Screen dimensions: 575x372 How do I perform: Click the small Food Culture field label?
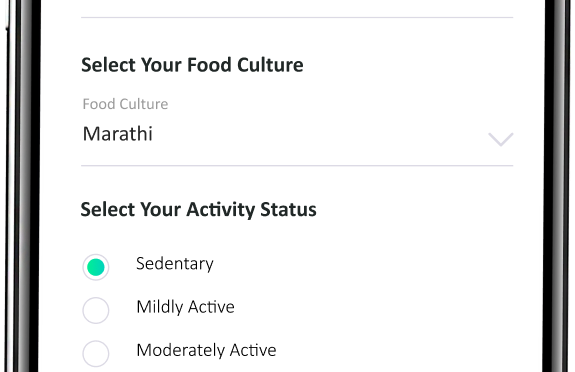(x=125, y=104)
